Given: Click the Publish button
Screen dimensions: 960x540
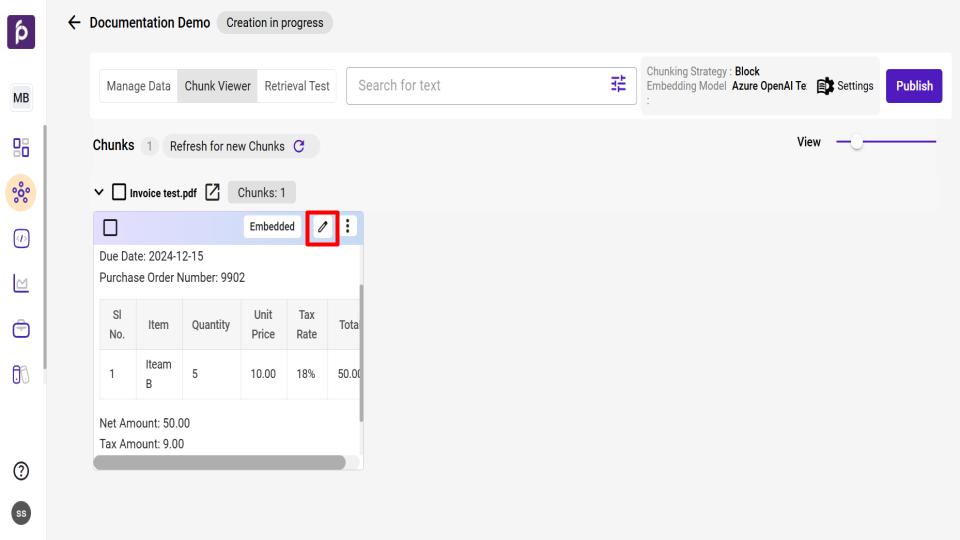Looking at the screenshot, I should coord(913,86).
